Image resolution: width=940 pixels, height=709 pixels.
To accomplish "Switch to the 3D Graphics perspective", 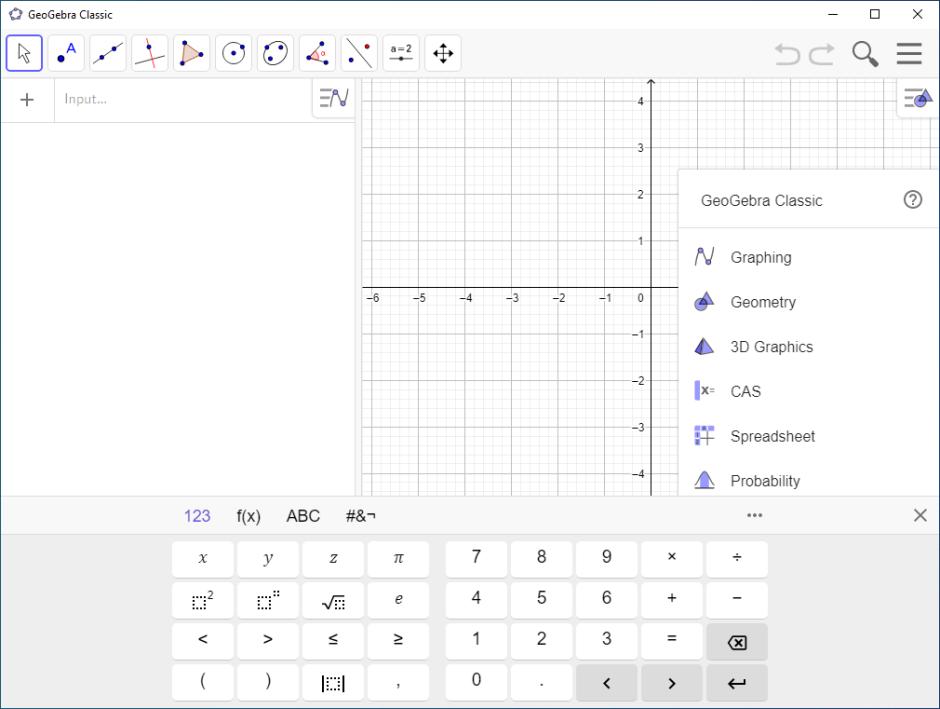I will click(x=808, y=346).
